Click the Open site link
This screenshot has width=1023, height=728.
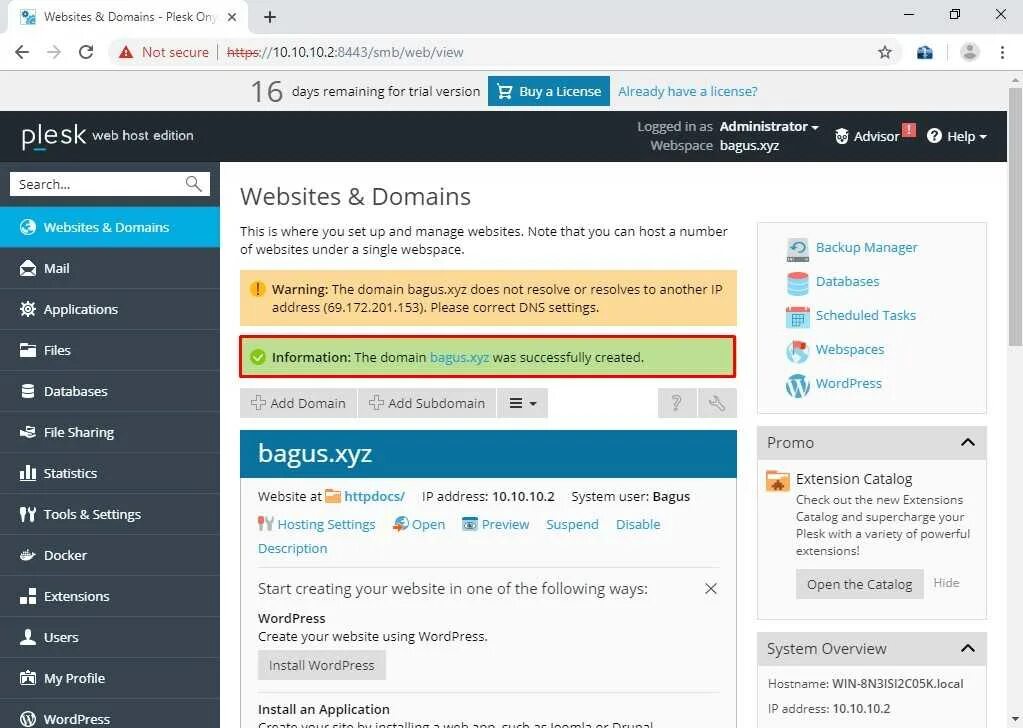(x=428, y=524)
